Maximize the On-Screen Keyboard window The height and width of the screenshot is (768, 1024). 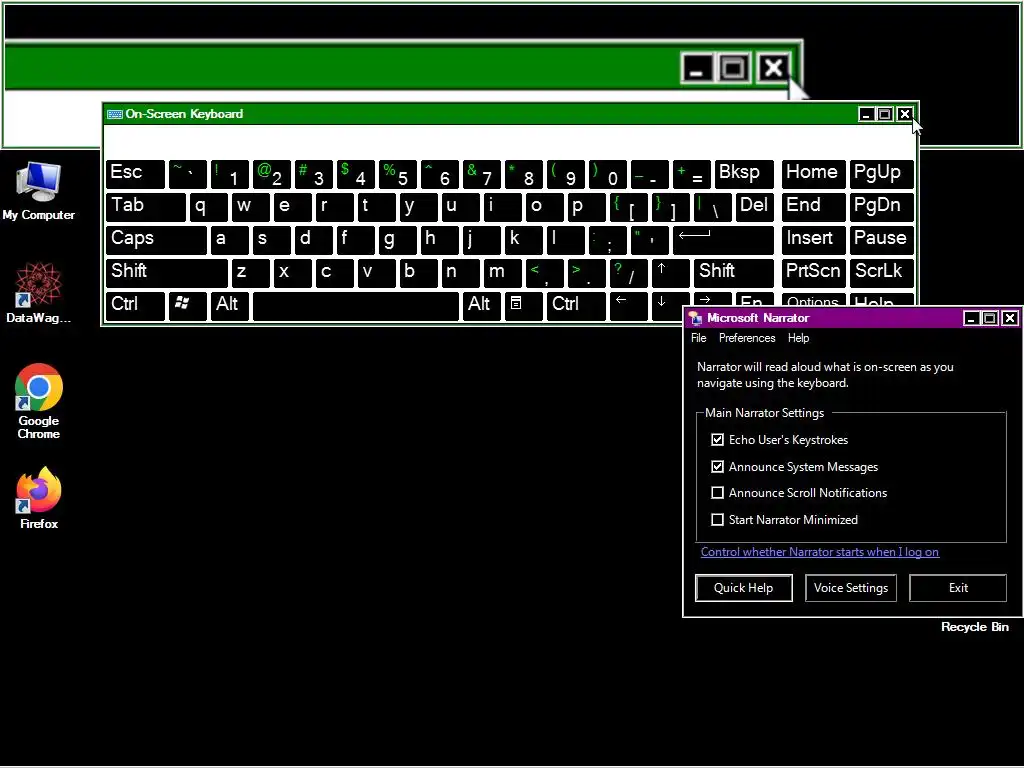tap(885, 114)
